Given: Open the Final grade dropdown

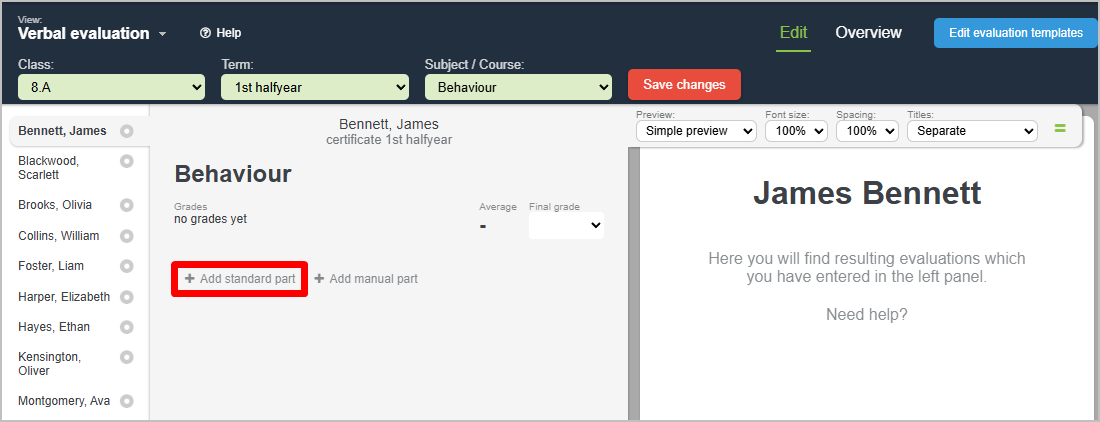Looking at the screenshot, I should point(566,226).
